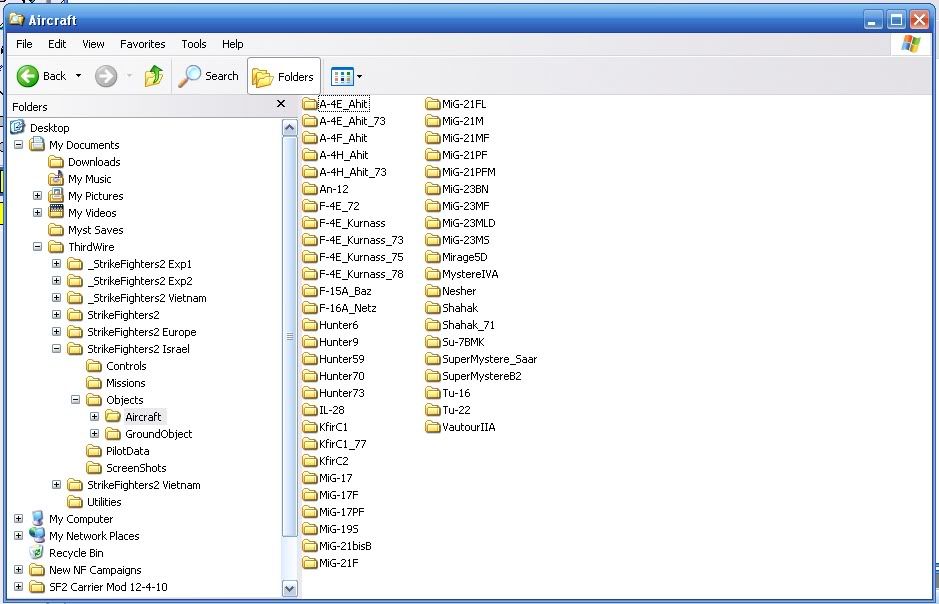Select the PilotData folder in tree

[x=128, y=451]
